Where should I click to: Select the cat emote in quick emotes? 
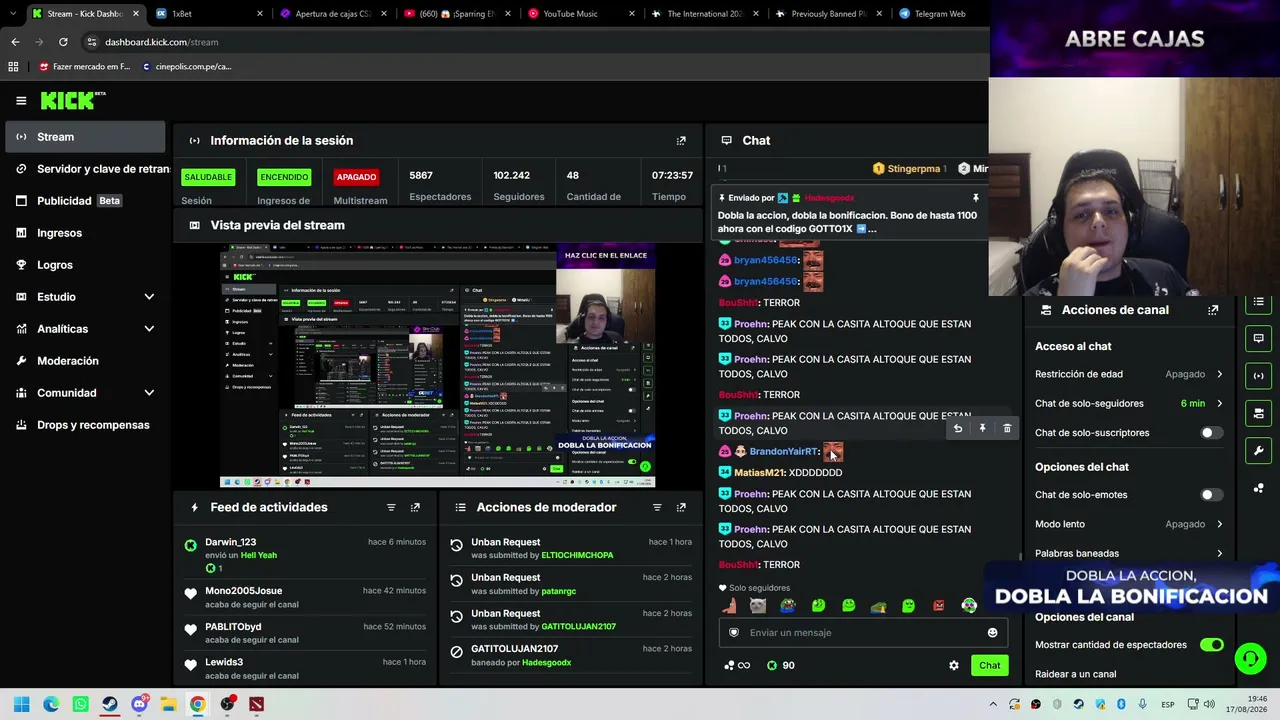tap(758, 605)
